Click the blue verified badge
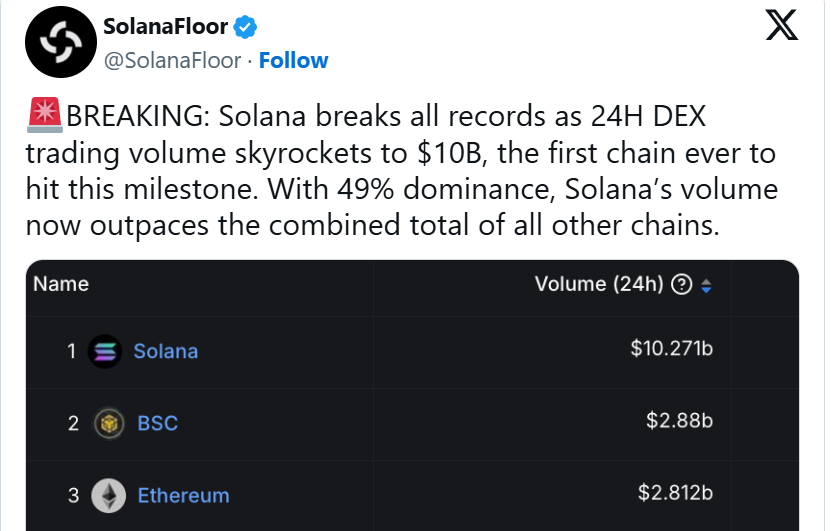Viewport: 831px width, 531px height. [245, 27]
